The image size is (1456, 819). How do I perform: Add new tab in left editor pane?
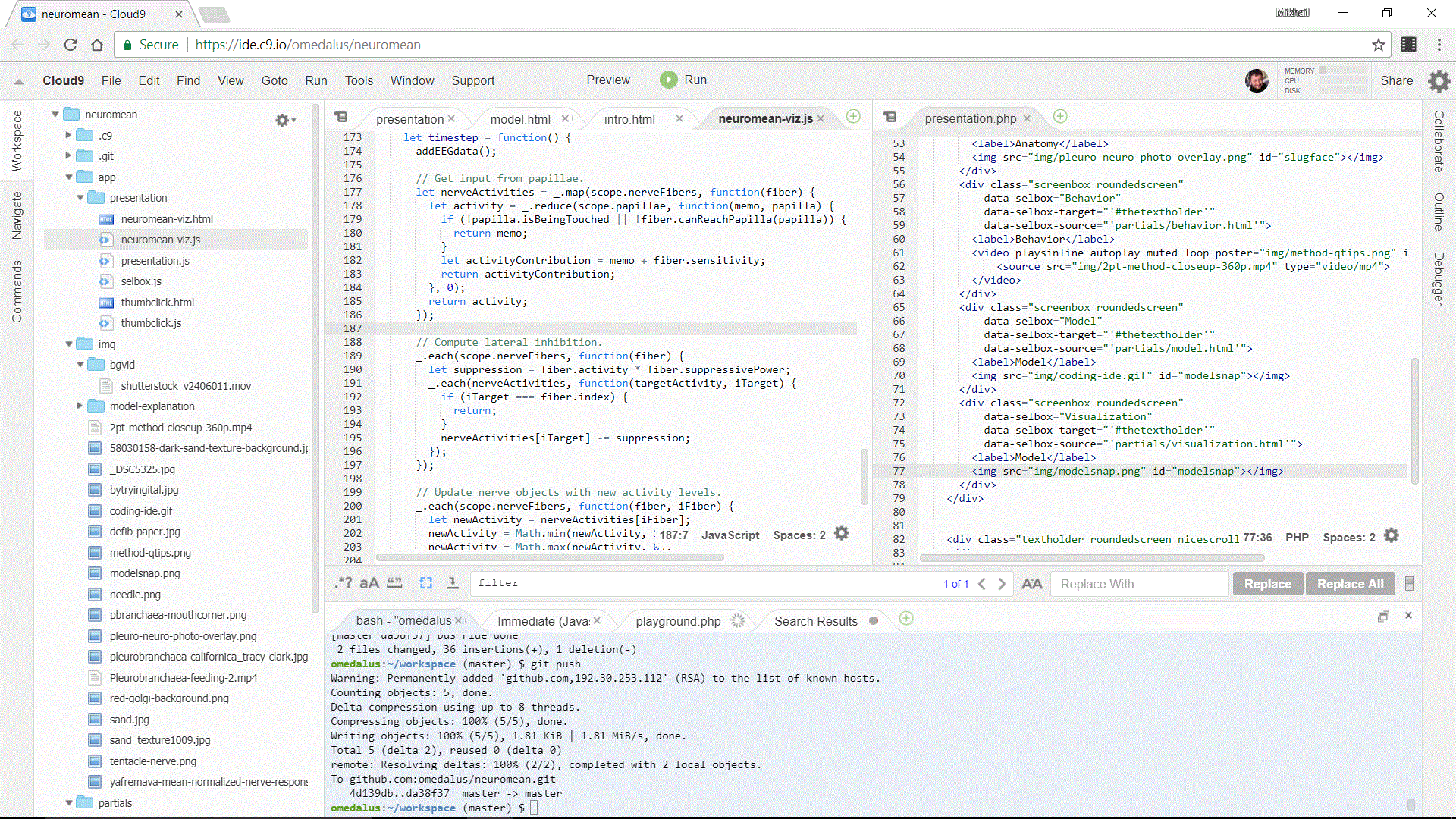pyautogui.click(x=853, y=116)
